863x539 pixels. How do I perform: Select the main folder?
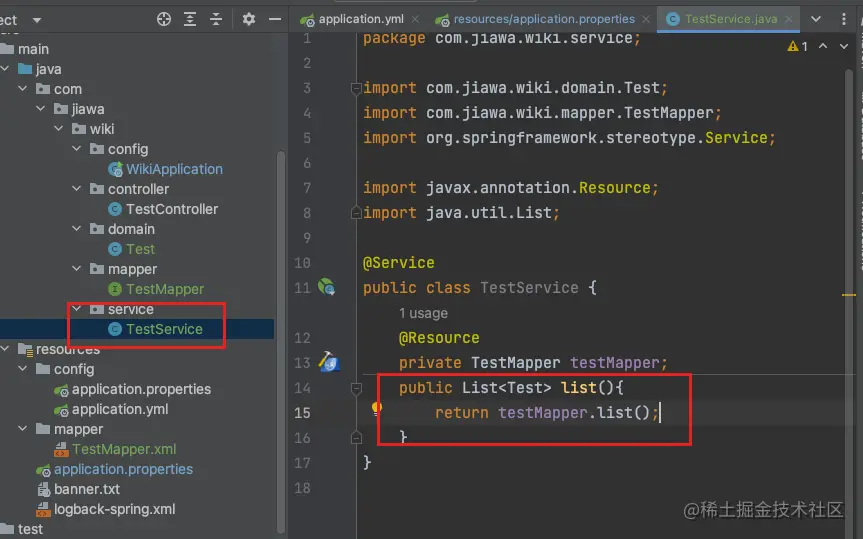[x=33, y=49]
